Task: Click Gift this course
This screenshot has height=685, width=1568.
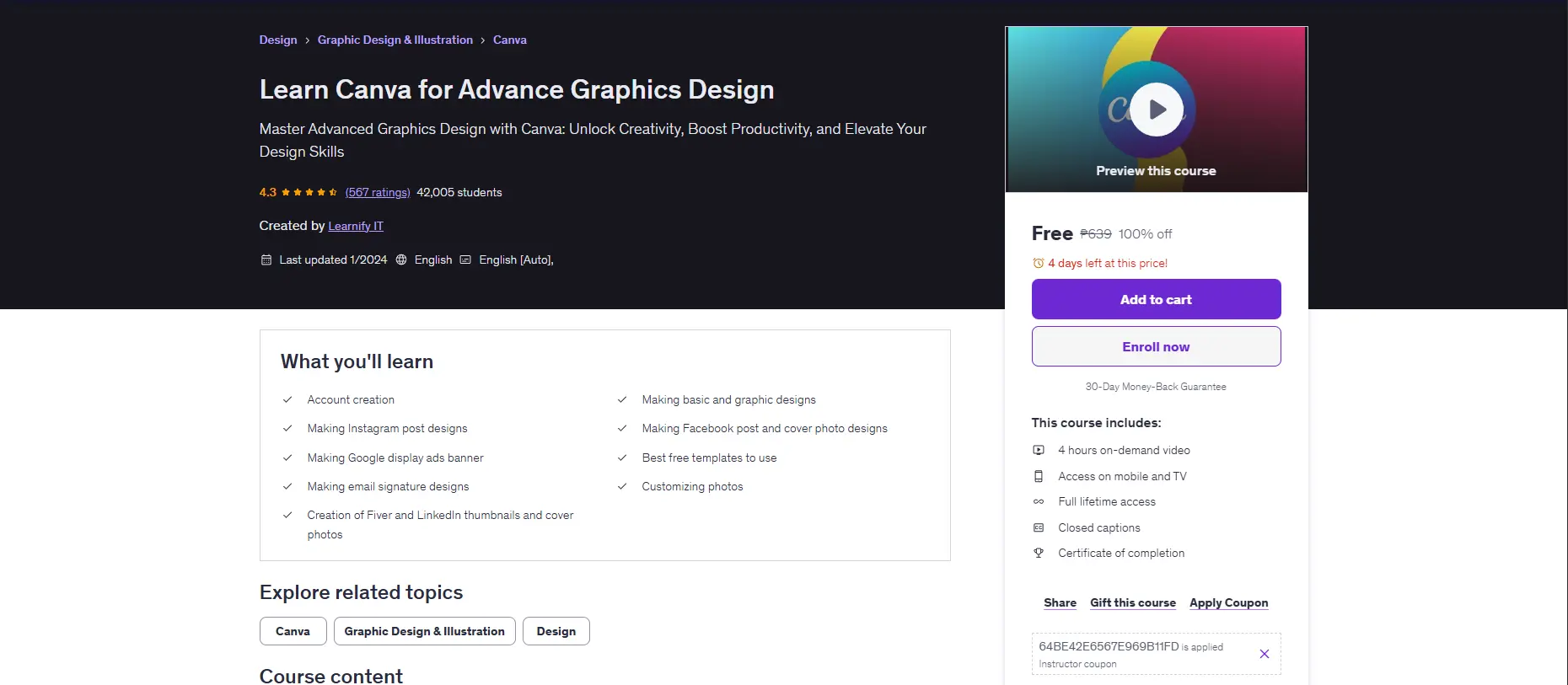Action: (1132, 602)
